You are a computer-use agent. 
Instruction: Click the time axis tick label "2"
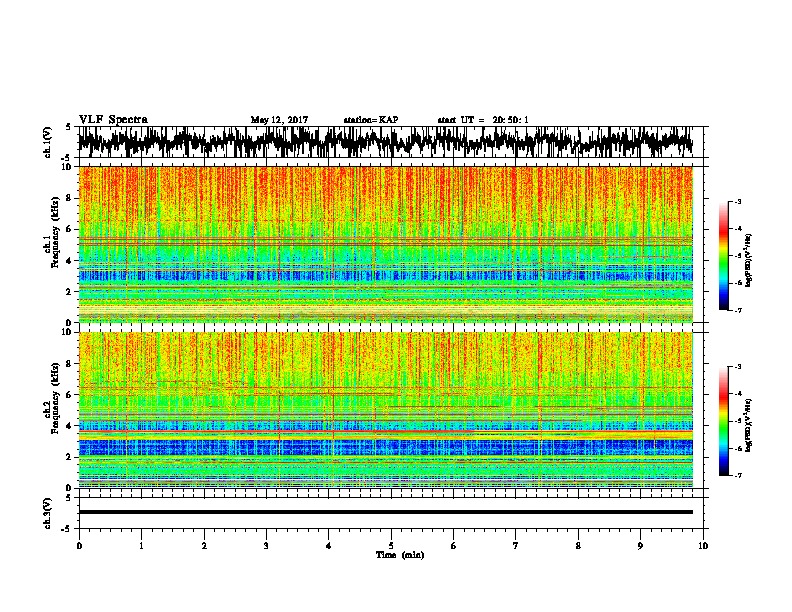click(204, 546)
